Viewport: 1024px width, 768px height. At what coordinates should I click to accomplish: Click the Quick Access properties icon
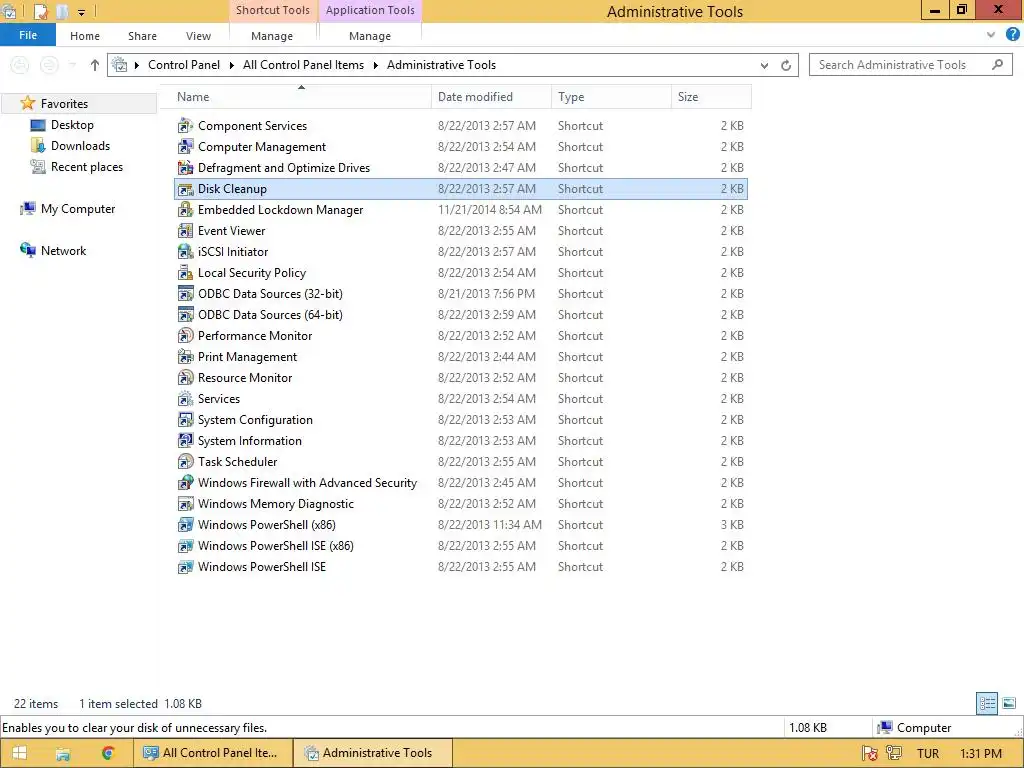pyautogui.click(x=40, y=12)
